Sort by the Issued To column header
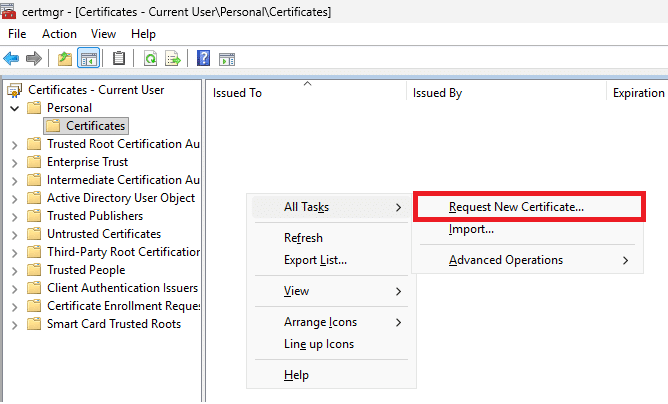Screen dimensions: 668x404 (x=238, y=93)
